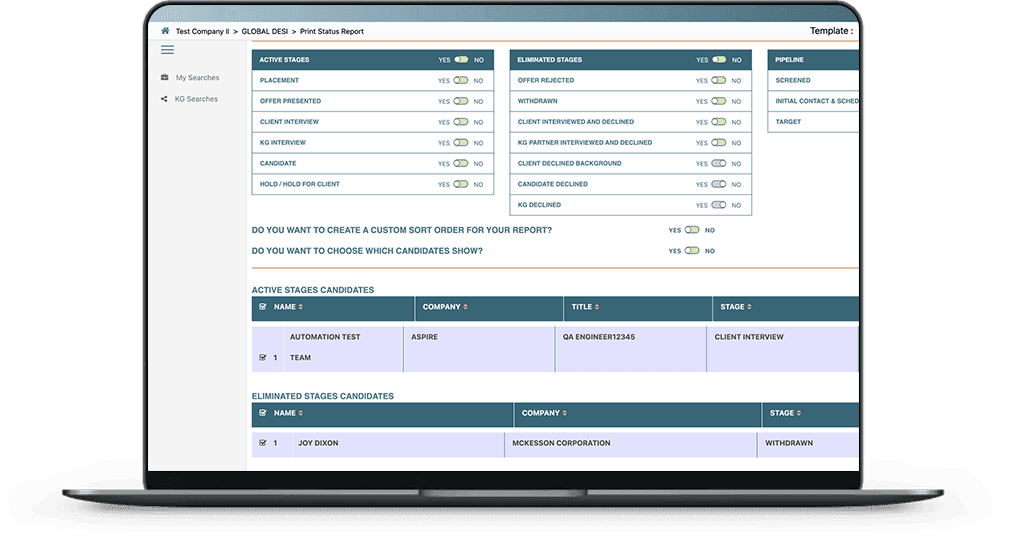Image resolution: width=1015 pixels, height=538 pixels.
Task: Sort Eliminated Stages table by Company arrow
Action: coord(564,413)
